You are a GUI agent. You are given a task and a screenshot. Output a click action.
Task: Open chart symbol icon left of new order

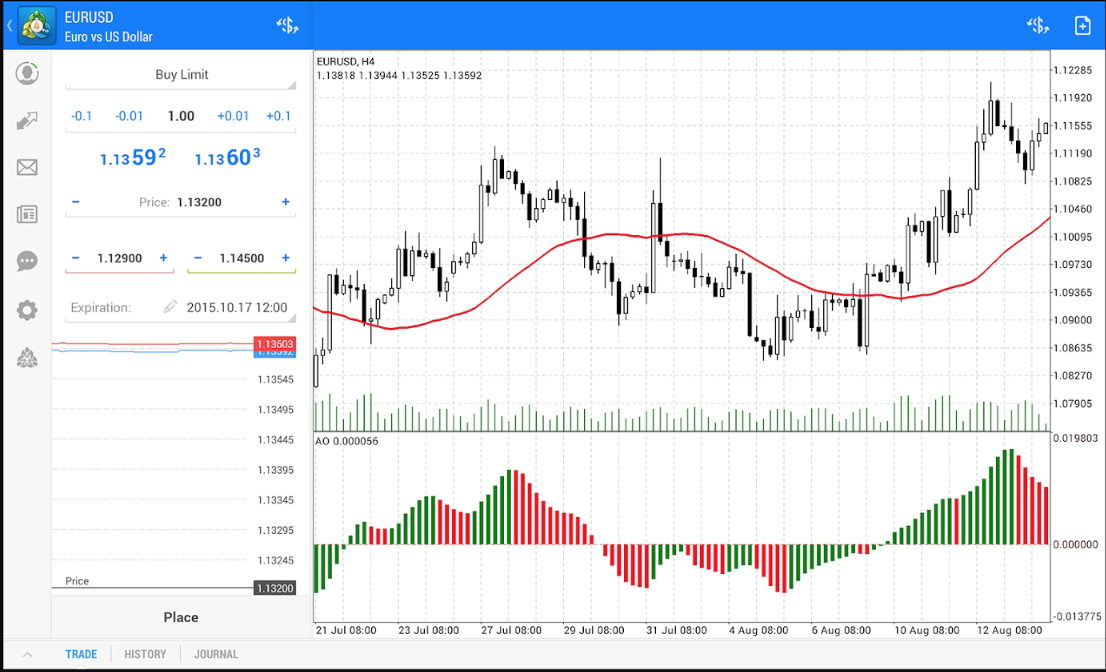click(1038, 26)
